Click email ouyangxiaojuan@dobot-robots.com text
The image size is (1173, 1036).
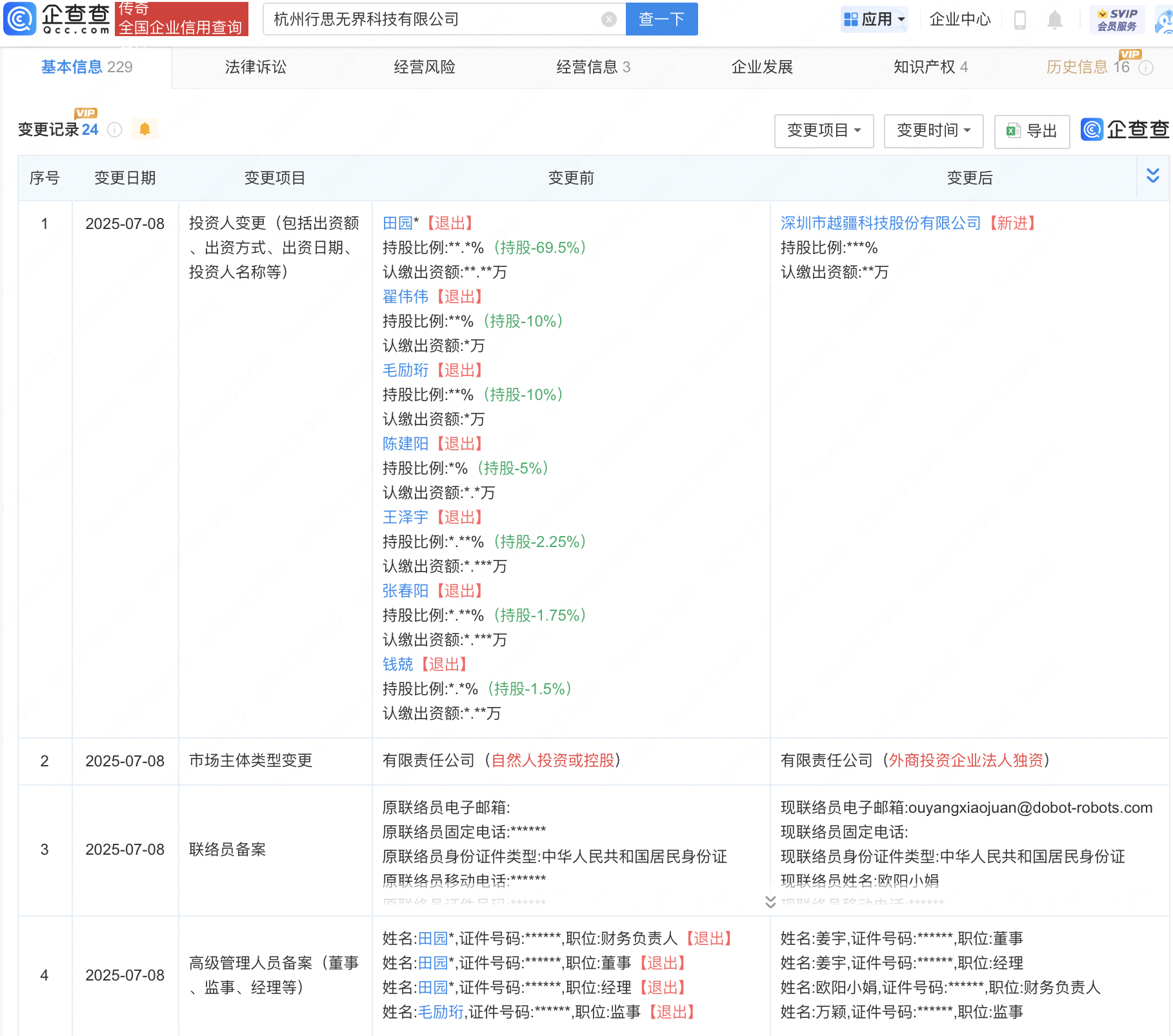tap(1030, 808)
